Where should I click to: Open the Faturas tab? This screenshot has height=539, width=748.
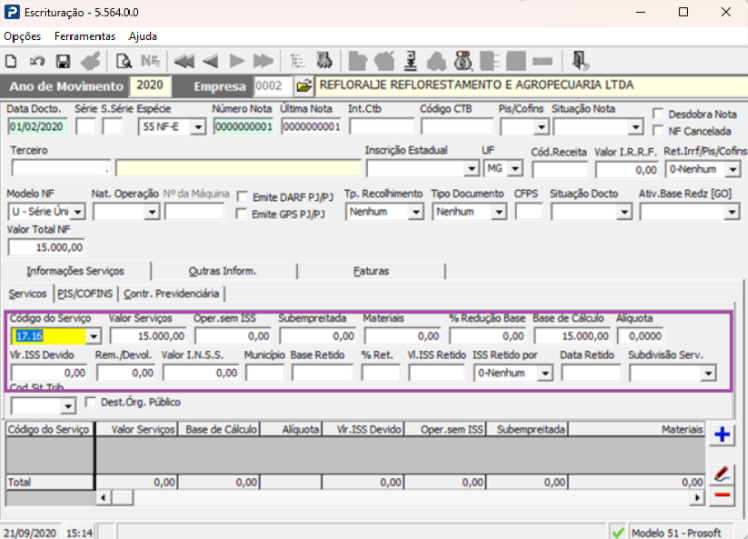pos(371,271)
